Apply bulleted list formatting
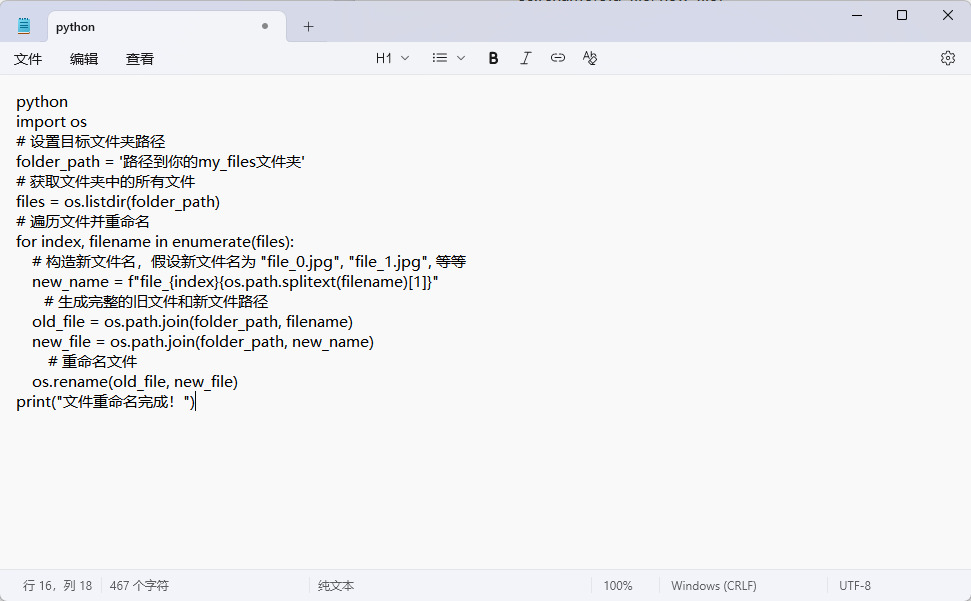The height and width of the screenshot is (601, 971). 440,58
